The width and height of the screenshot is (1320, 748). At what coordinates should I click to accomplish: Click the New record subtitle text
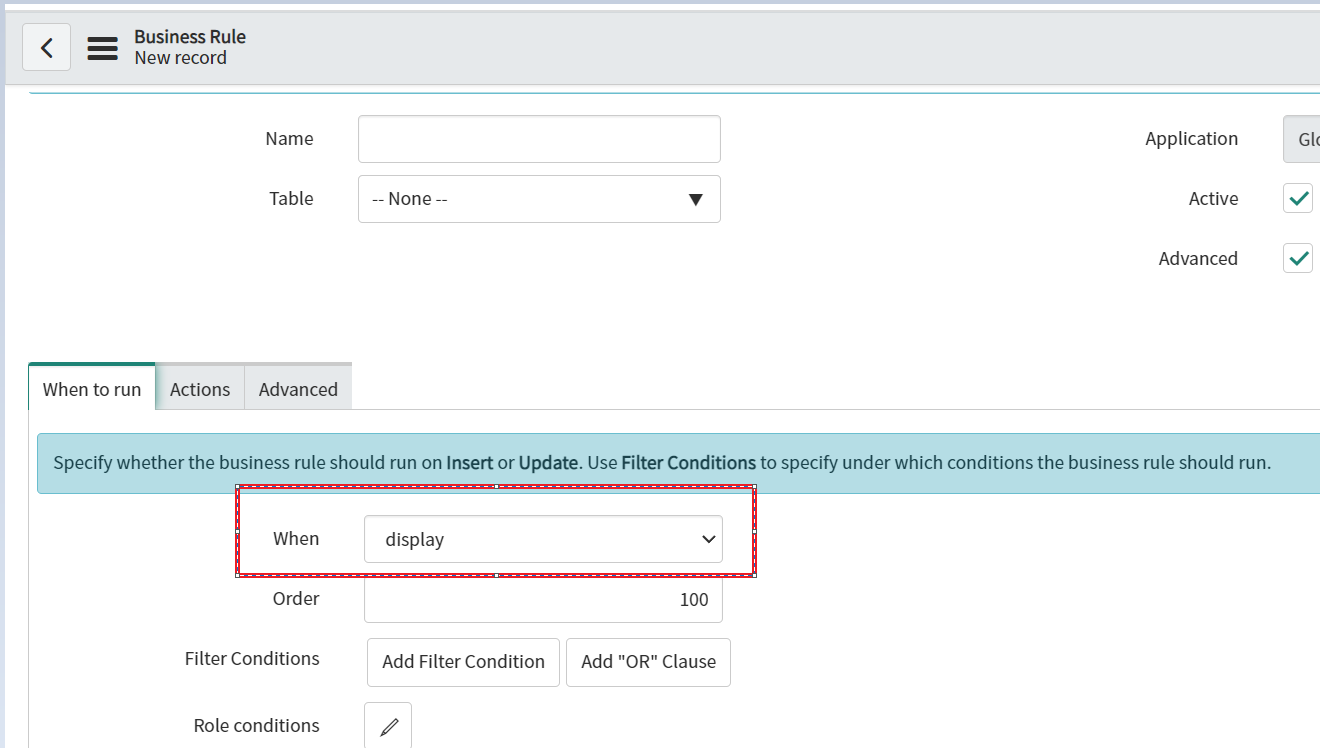tap(181, 58)
